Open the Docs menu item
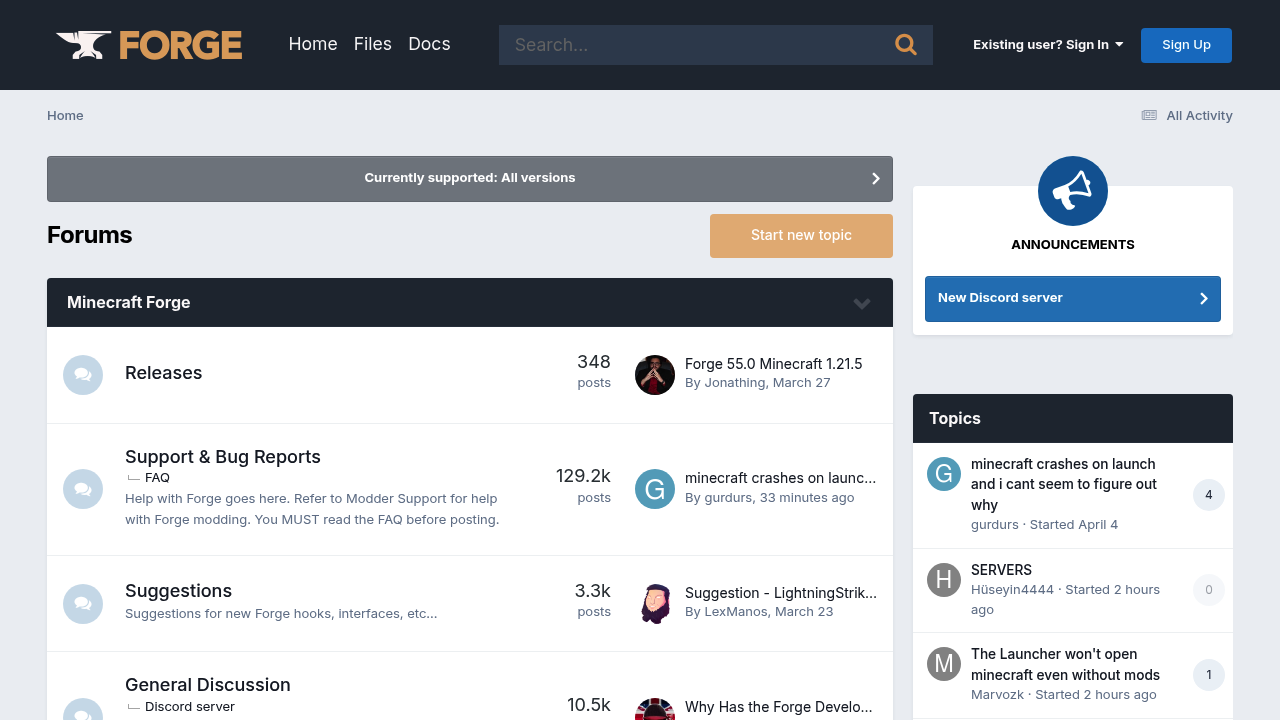 pos(429,44)
